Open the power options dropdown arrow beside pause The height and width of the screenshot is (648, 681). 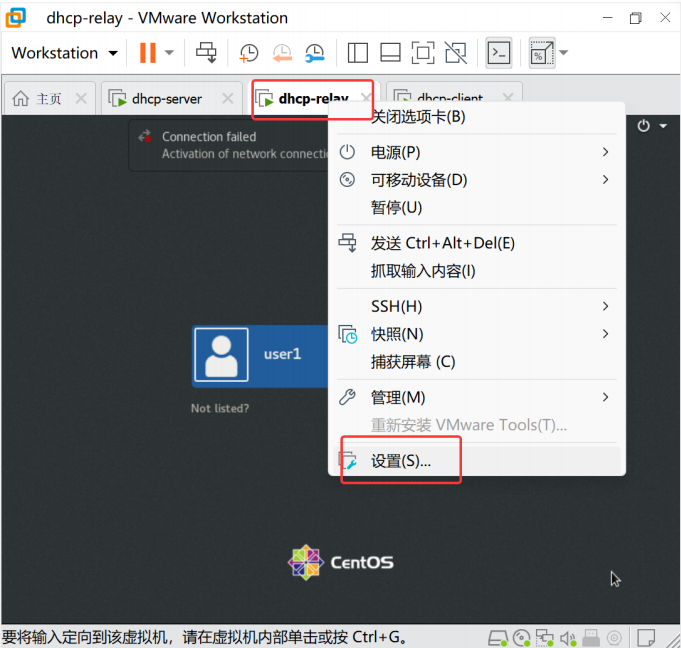(x=169, y=53)
